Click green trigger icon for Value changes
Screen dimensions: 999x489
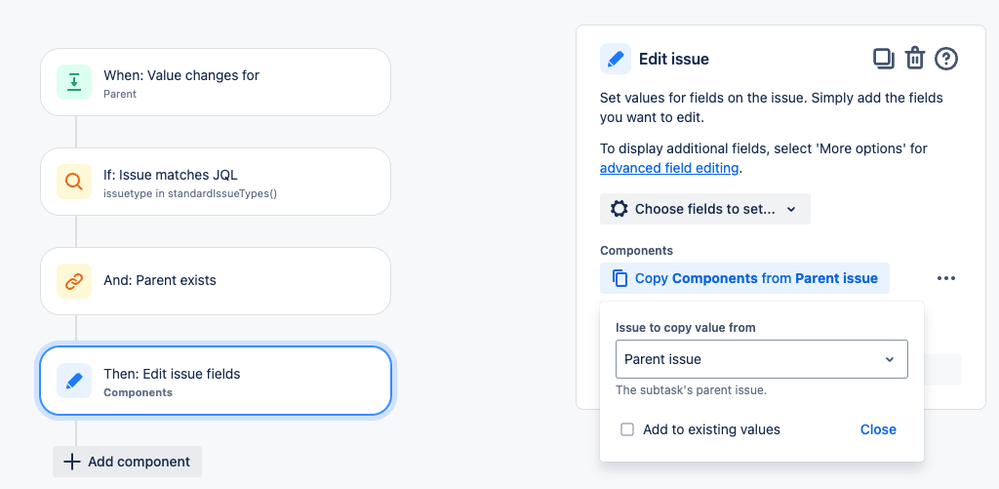pyautogui.click(x=75, y=82)
